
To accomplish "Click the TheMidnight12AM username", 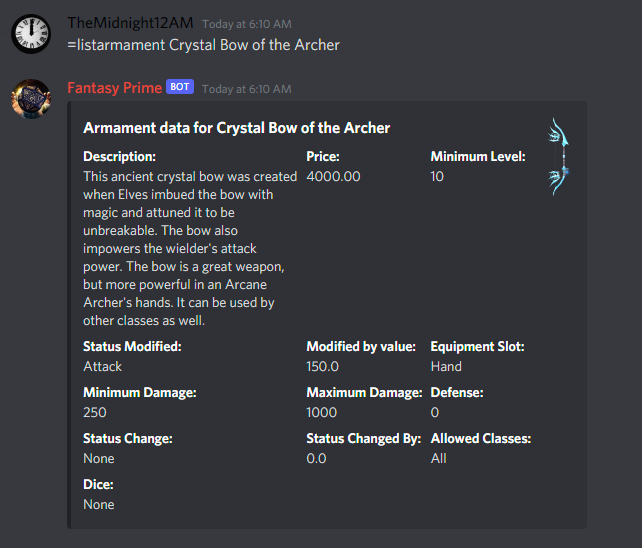I will pyautogui.click(x=130, y=23).
